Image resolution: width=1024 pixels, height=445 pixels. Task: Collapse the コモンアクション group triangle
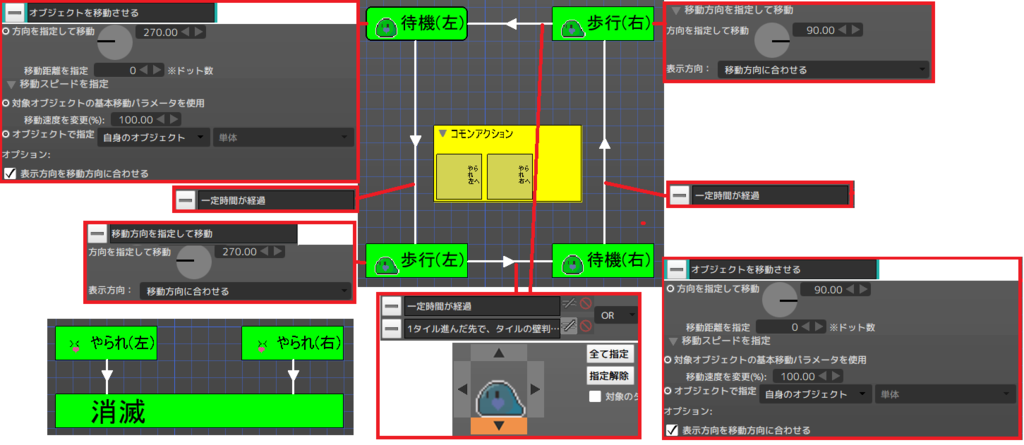[443, 133]
